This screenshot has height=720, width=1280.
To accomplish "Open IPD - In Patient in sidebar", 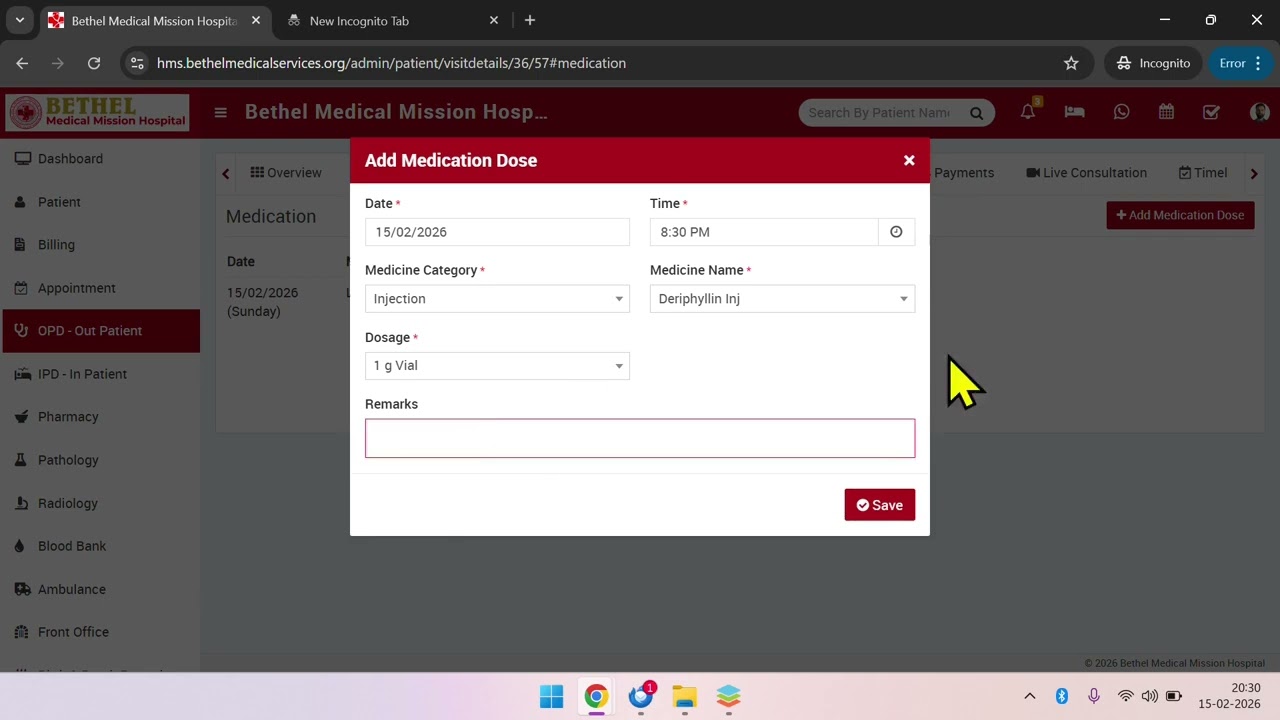I will 100,374.
